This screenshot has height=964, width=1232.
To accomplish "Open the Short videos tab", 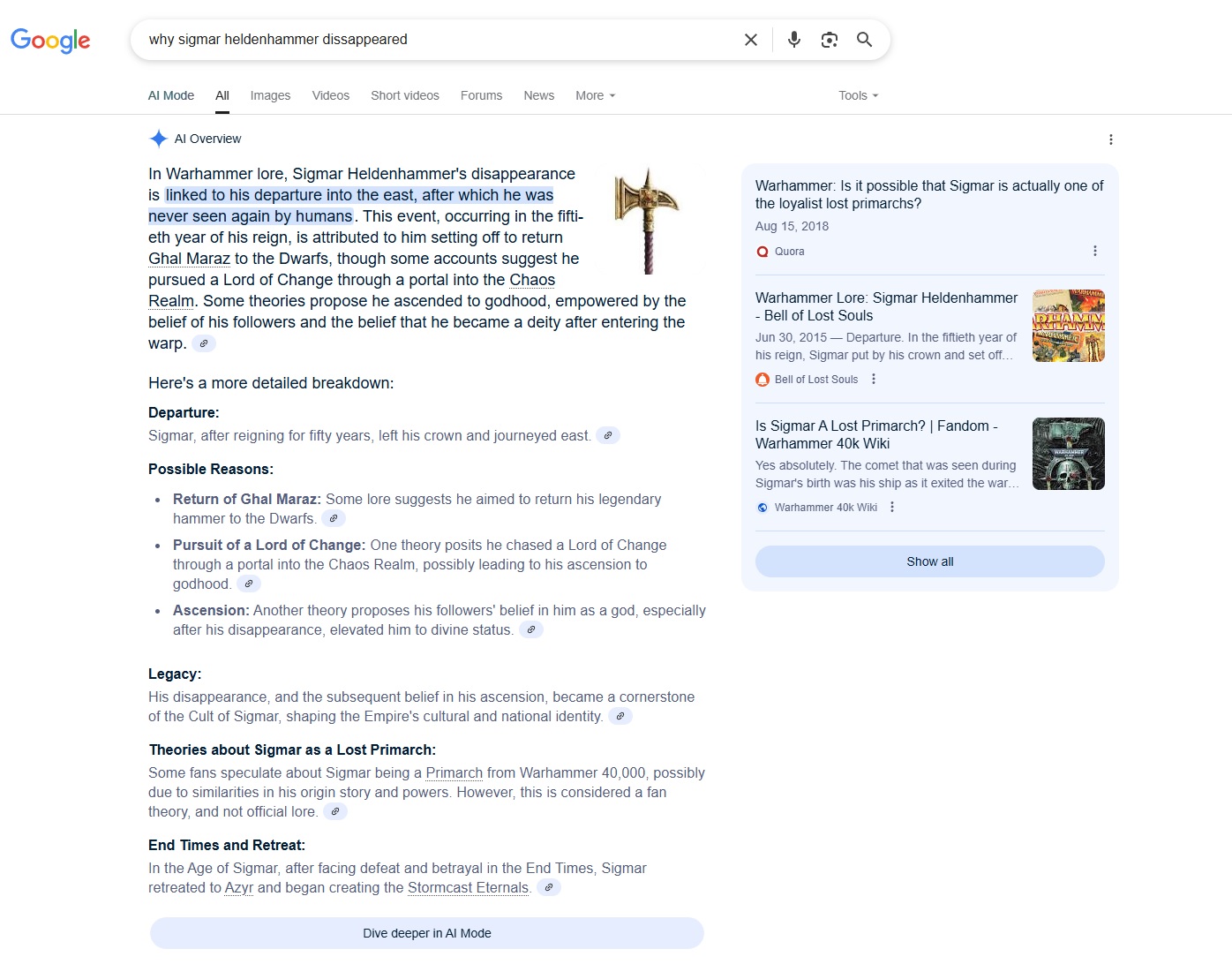I will (x=405, y=95).
